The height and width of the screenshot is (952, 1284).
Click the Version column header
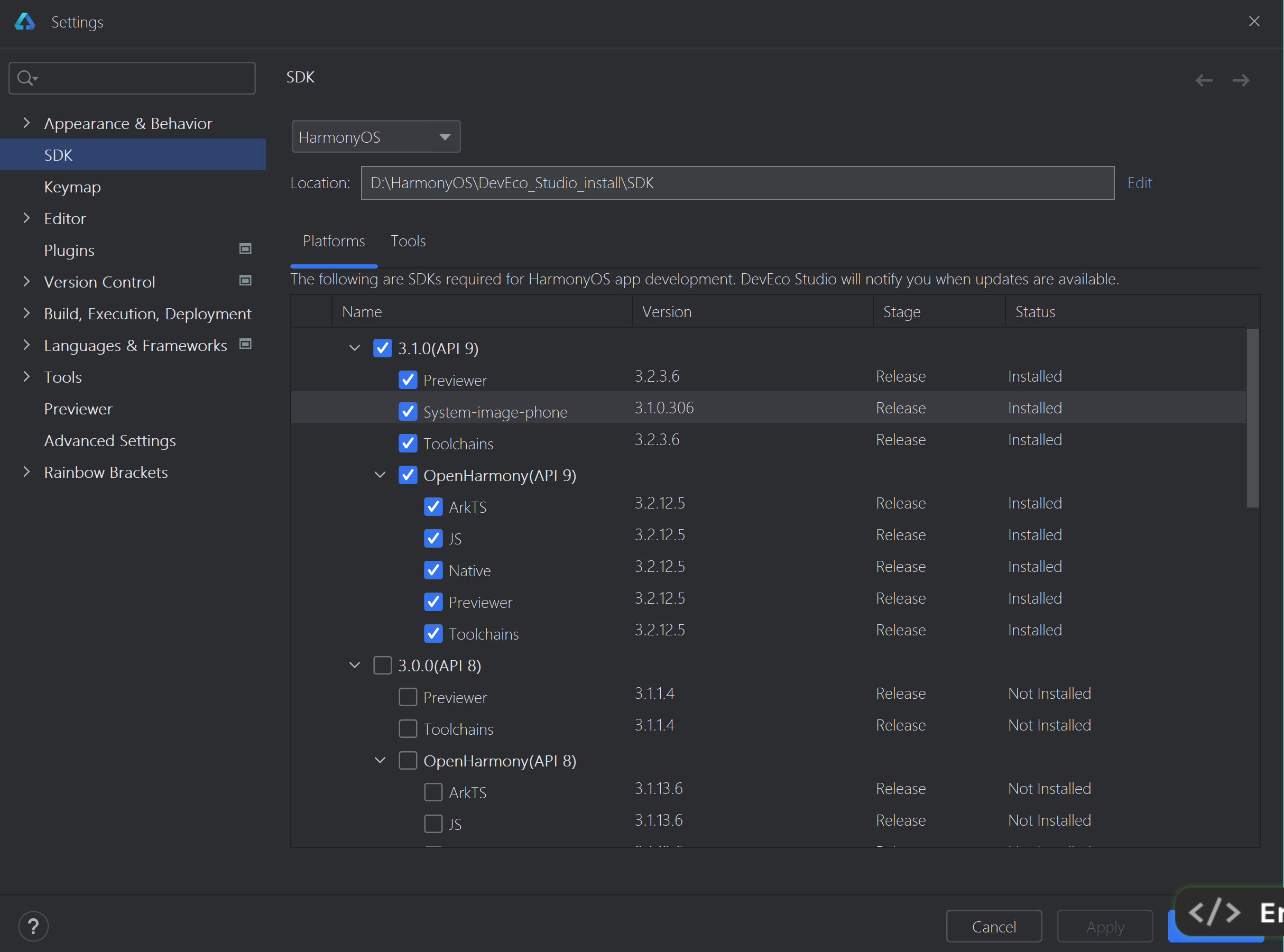click(x=753, y=311)
